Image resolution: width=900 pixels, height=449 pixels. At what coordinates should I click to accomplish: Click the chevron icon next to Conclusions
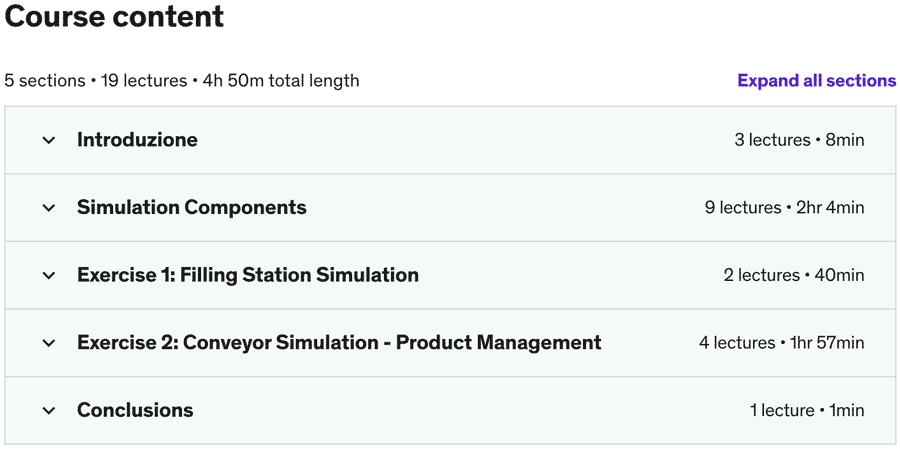pos(49,410)
